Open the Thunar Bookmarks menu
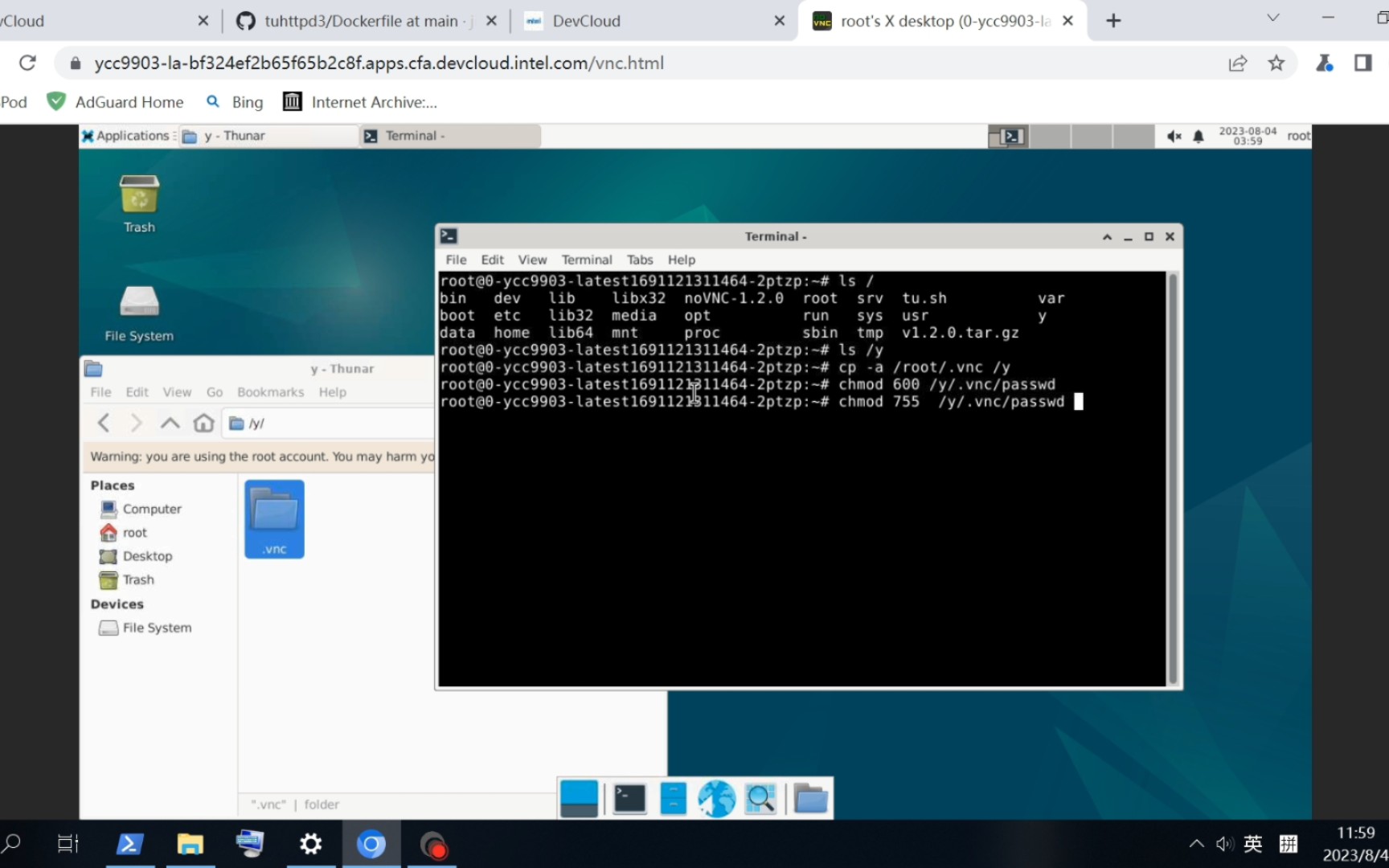 tap(270, 392)
